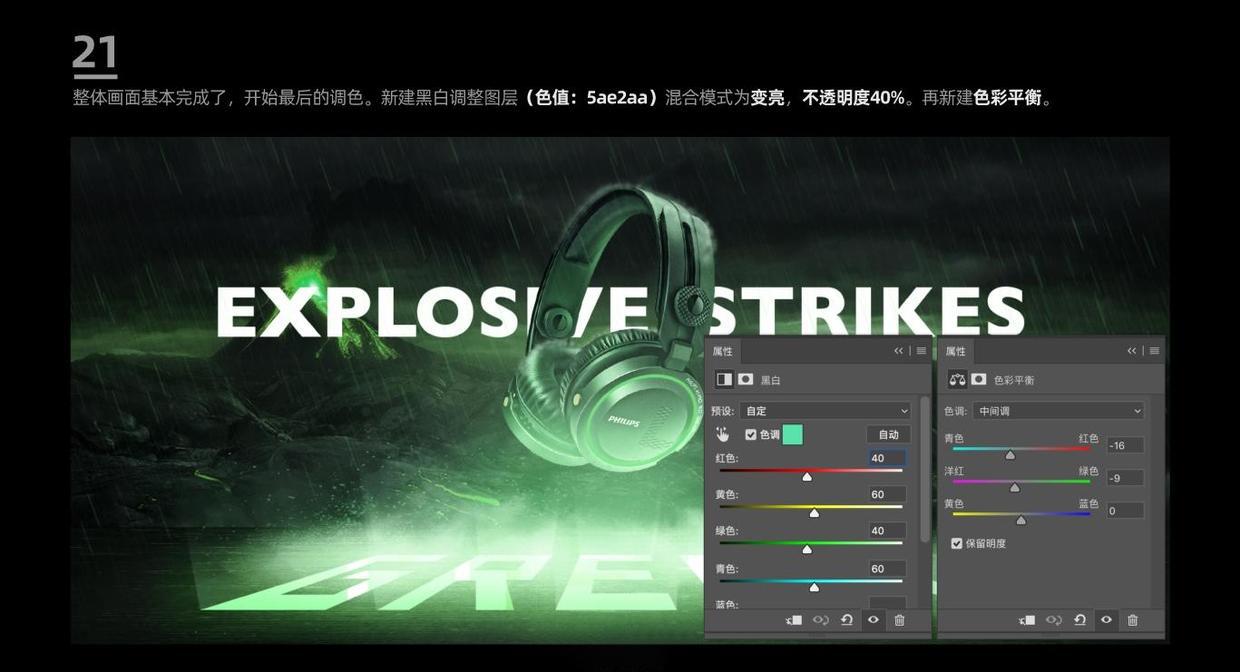Clip Black & White adjustment to layer below

pyautogui.click(x=793, y=619)
